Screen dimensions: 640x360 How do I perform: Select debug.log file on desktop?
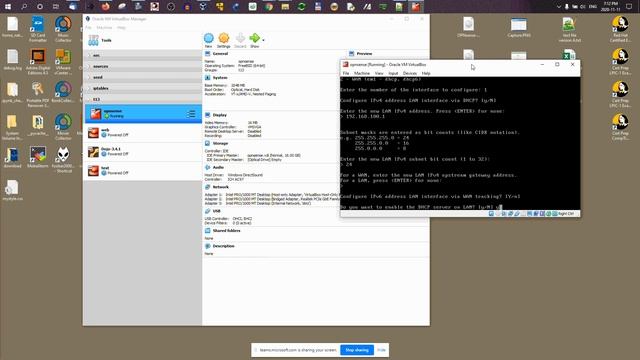(12, 59)
